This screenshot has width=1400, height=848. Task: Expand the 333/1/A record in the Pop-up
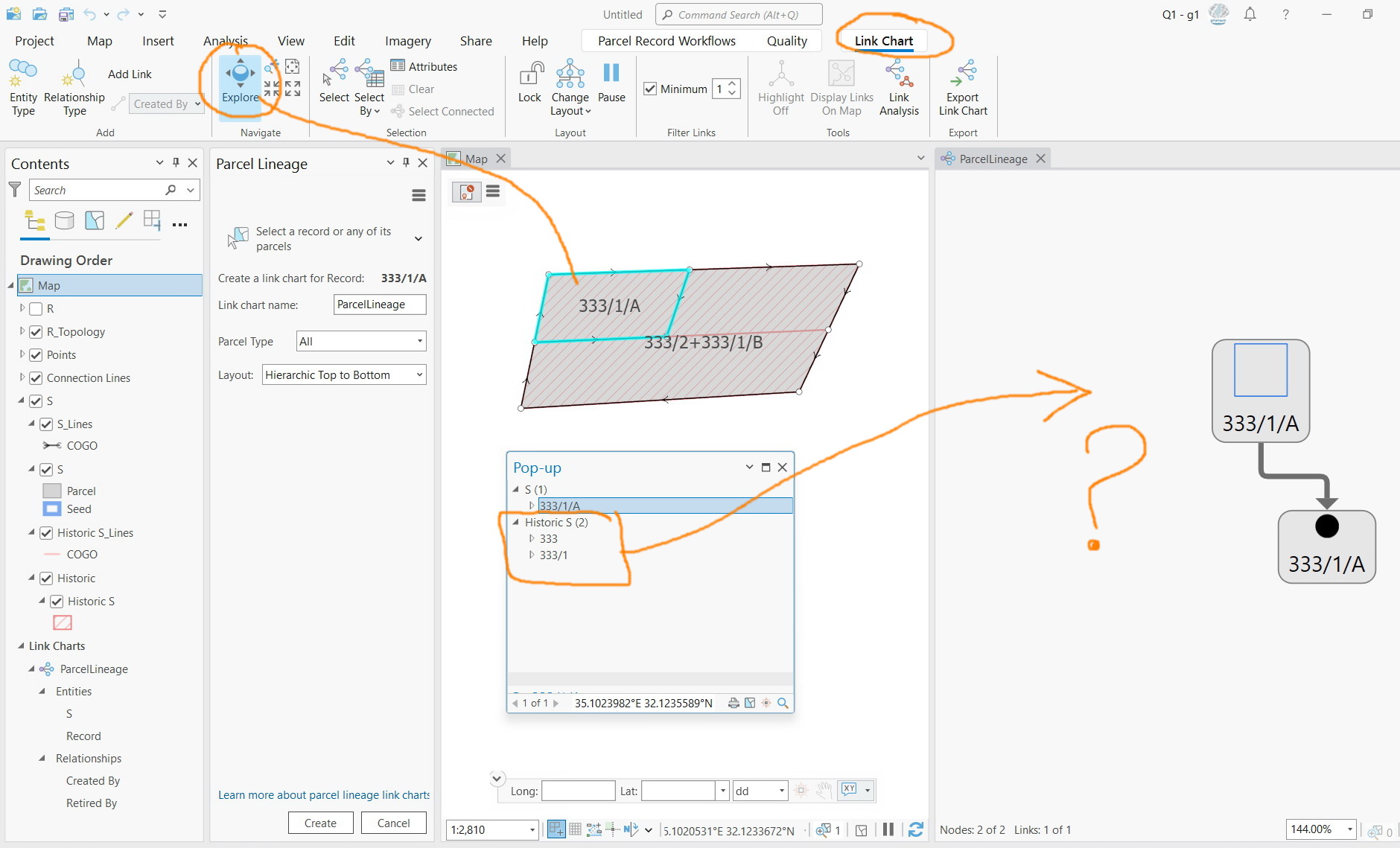click(531, 506)
